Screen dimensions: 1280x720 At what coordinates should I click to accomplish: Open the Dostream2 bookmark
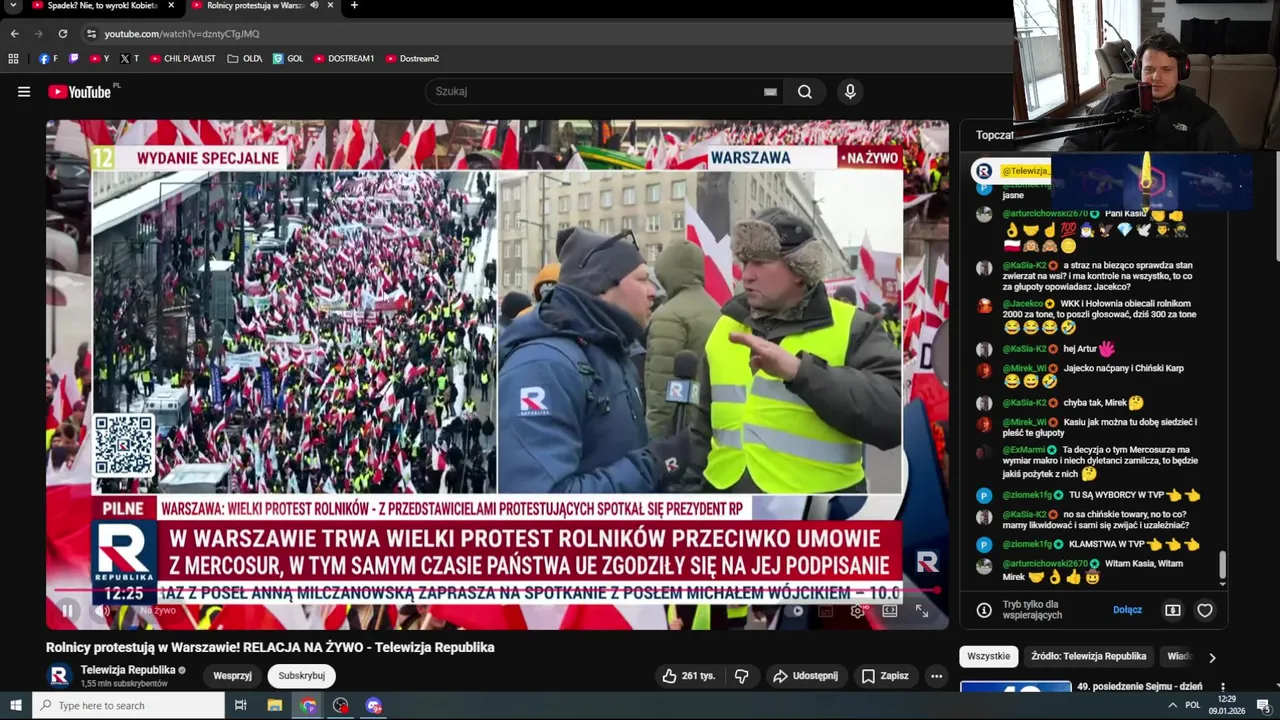(412, 59)
